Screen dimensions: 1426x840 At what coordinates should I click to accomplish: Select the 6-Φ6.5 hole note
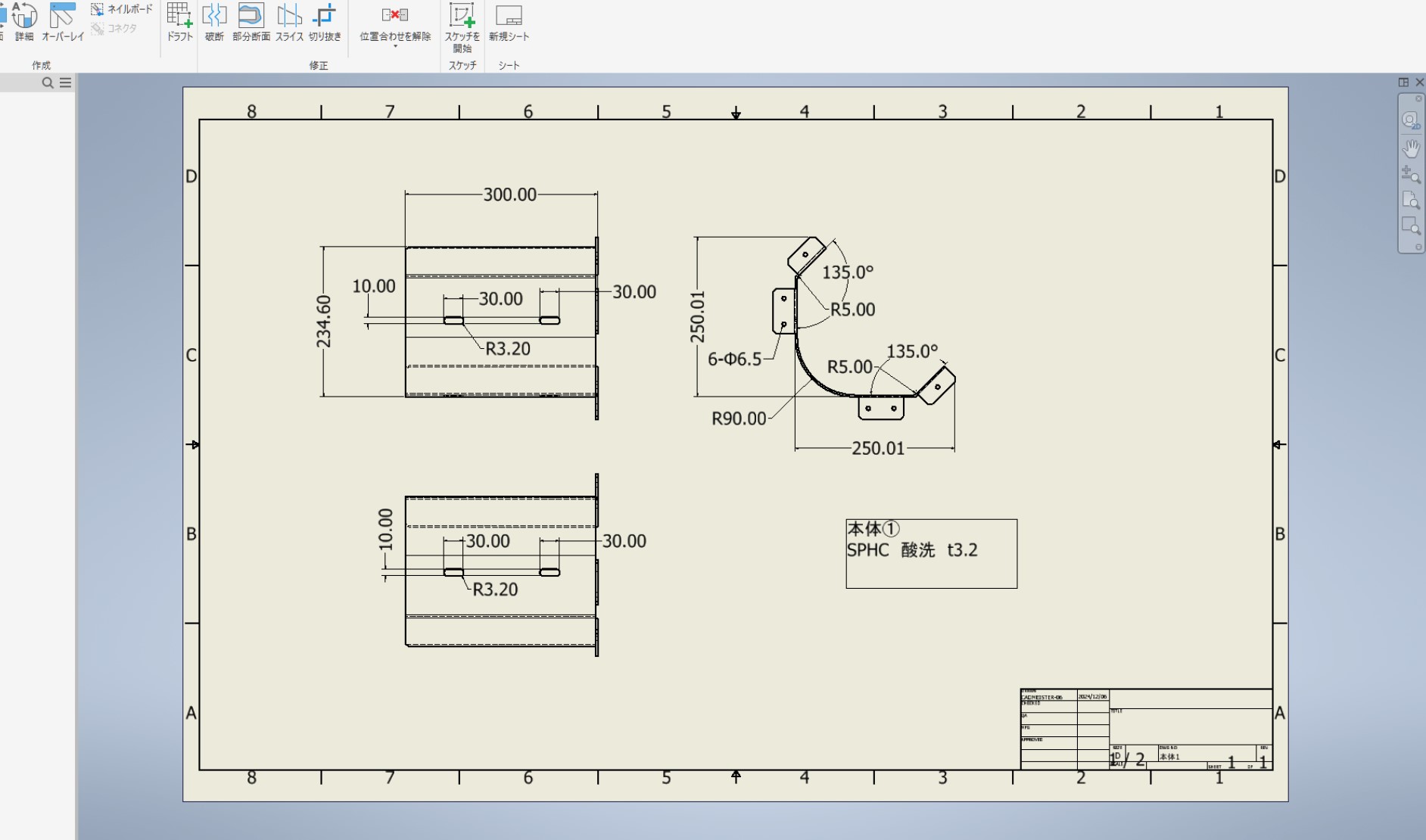(734, 359)
